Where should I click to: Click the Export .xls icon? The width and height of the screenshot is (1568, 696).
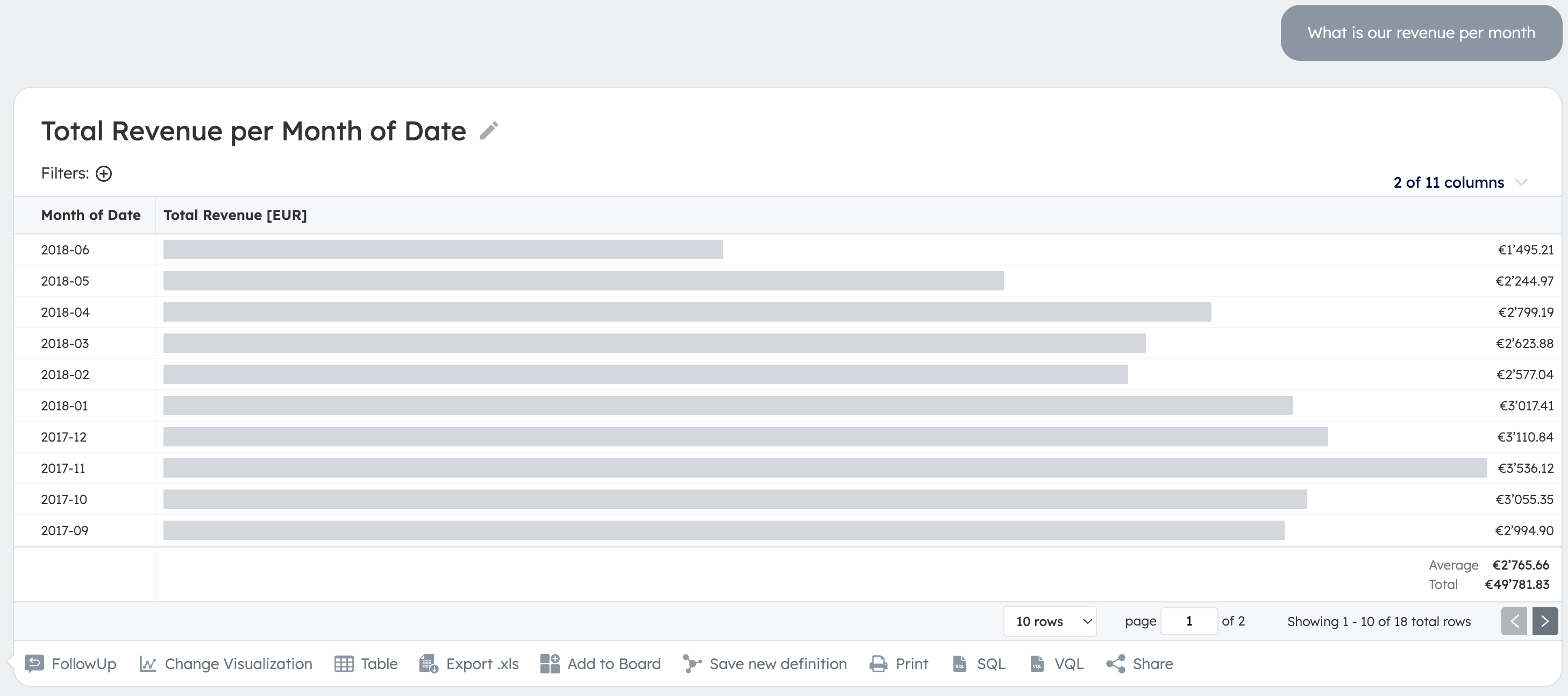[429, 664]
